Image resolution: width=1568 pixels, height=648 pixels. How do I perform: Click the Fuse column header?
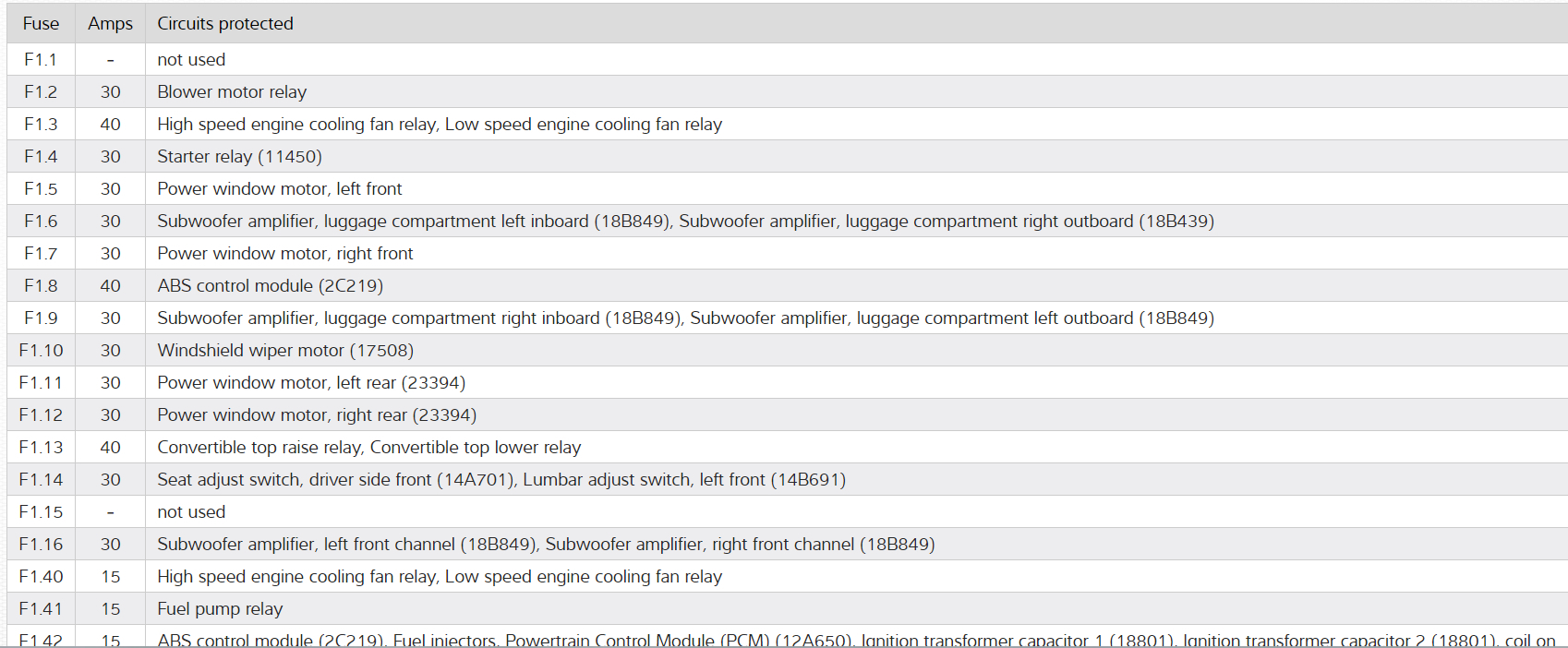click(x=41, y=24)
